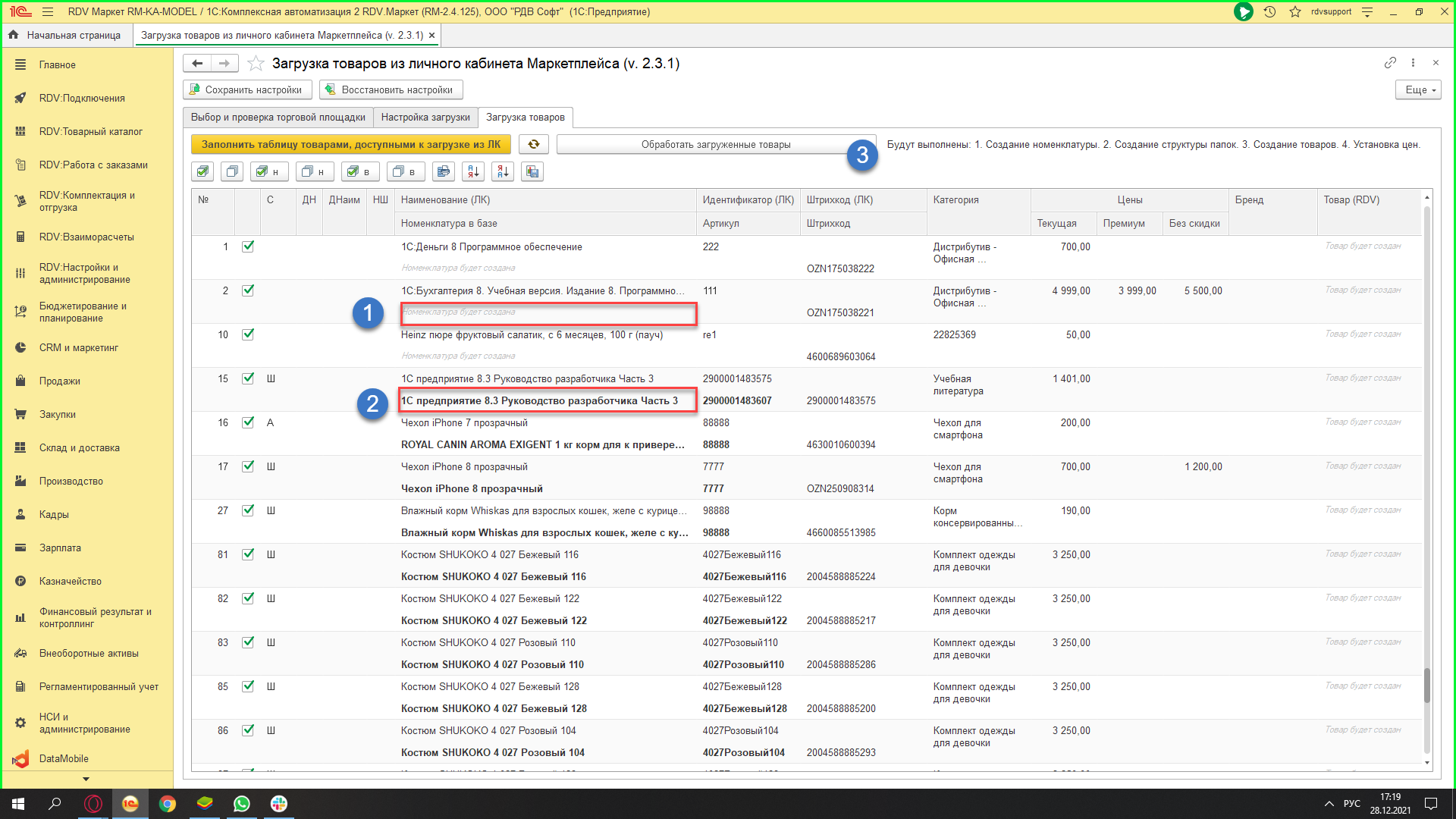Click the refresh arrows icon button
This screenshot has height=819, width=1456.
click(x=534, y=145)
